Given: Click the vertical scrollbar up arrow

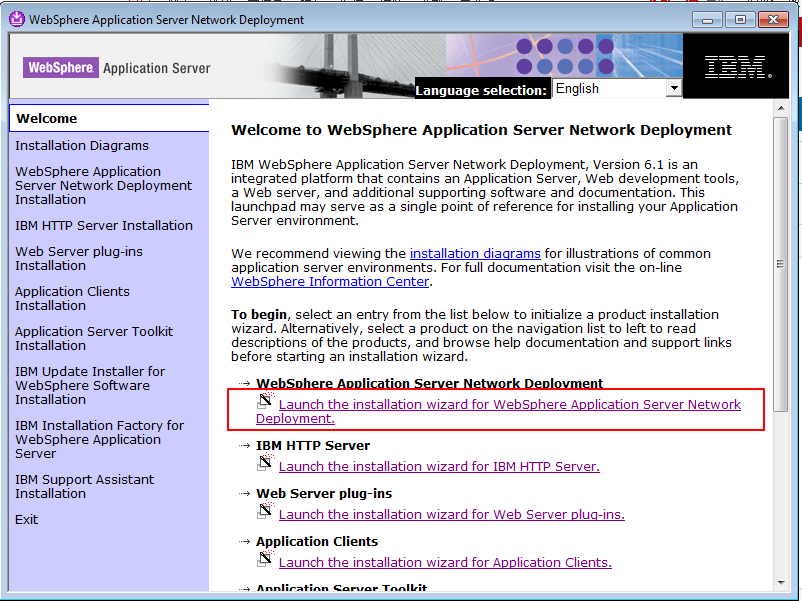Looking at the screenshot, I should click(x=781, y=108).
